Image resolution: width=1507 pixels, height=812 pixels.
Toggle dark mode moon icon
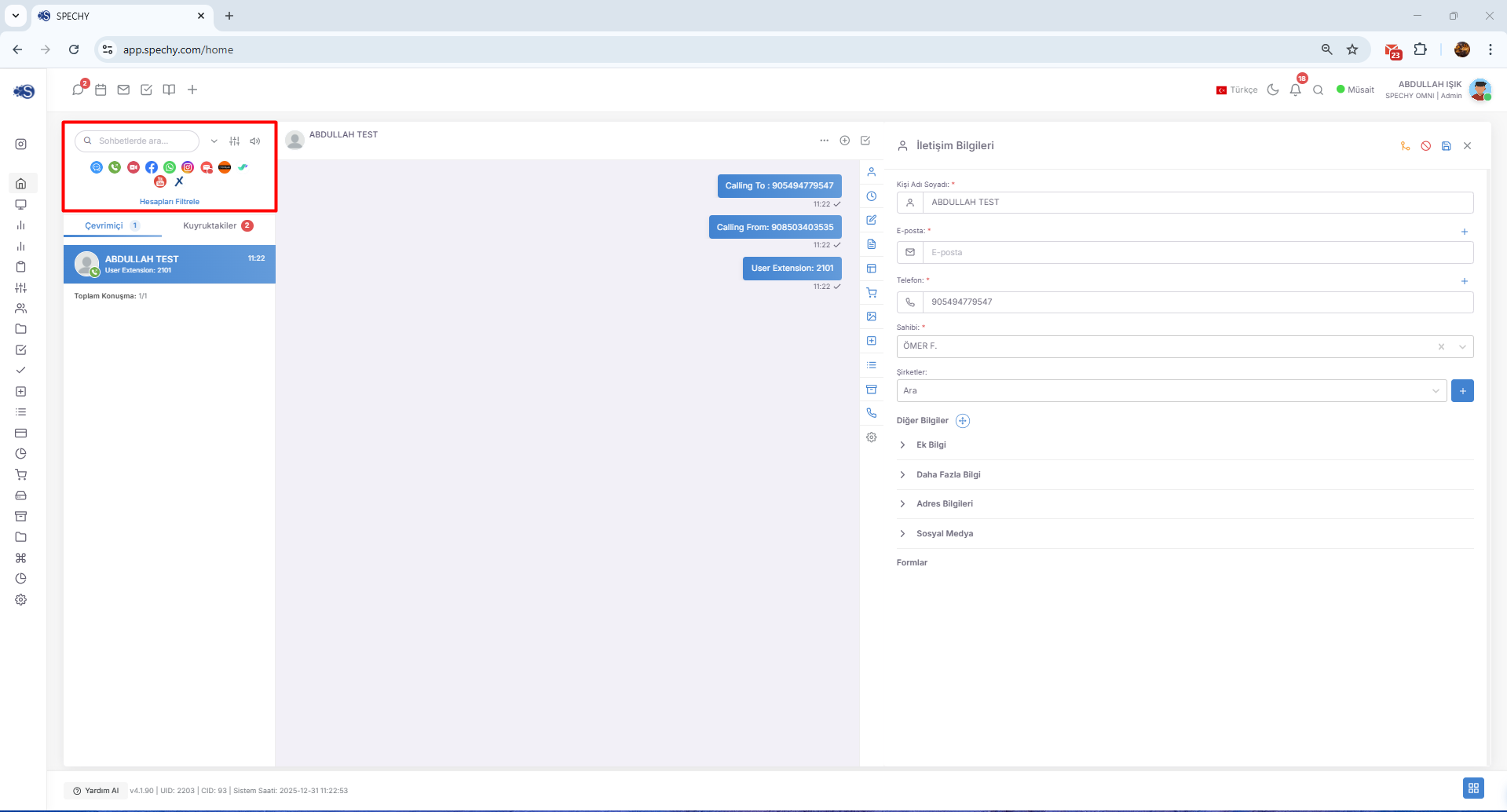click(1273, 90)
